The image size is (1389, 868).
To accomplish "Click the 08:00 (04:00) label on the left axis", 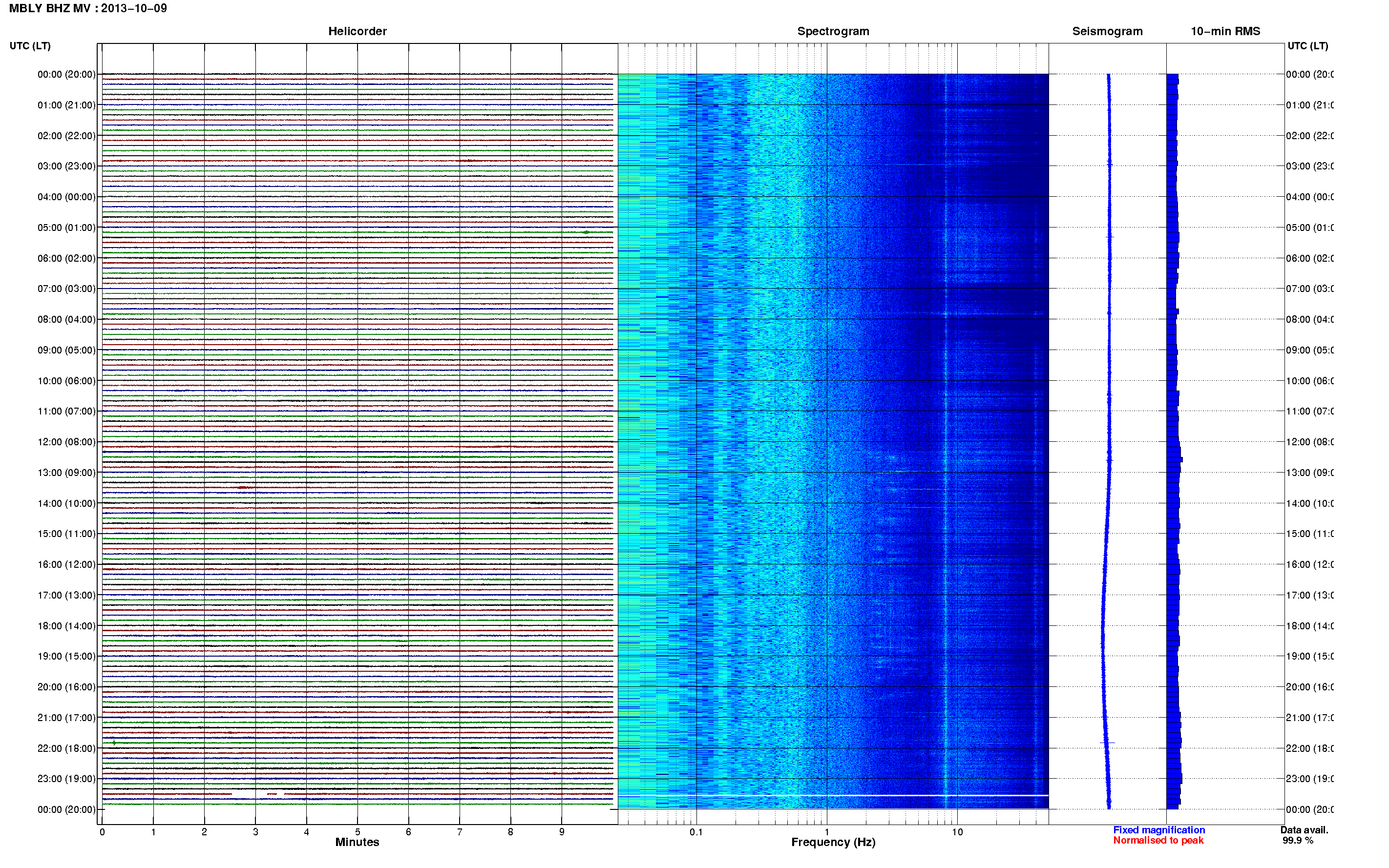I will click(66, 319).
